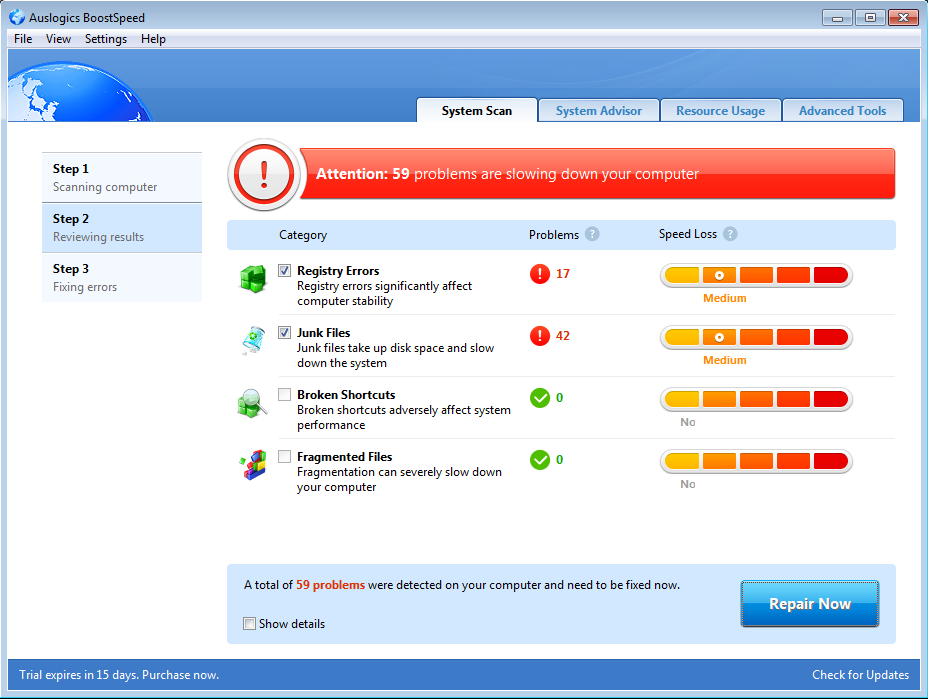Click the Junk Files speed loss meter
The height and width of the screenshot is (699, 928).
756,337
